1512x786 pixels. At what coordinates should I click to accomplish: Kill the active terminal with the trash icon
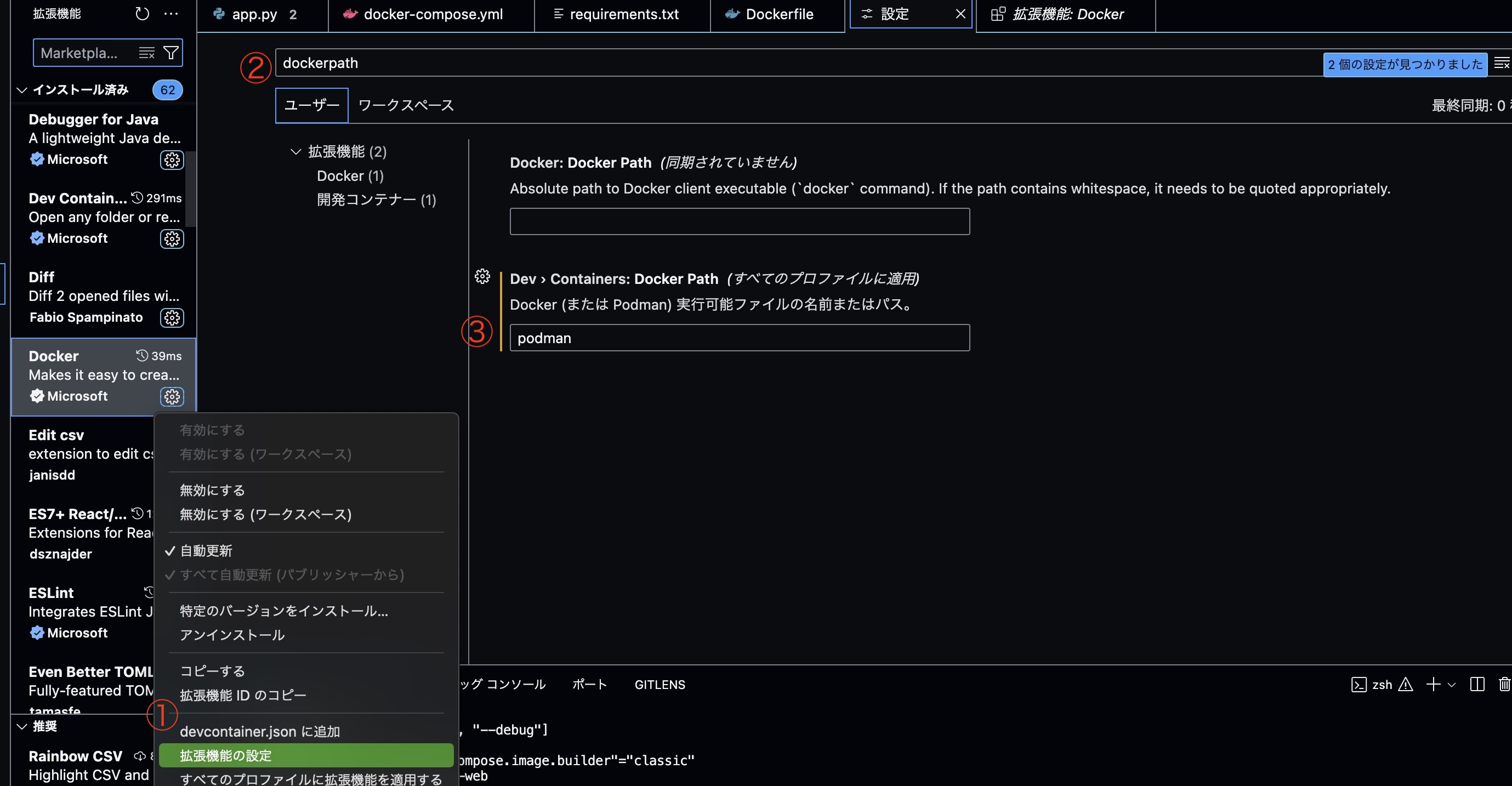coord(1504,684)
